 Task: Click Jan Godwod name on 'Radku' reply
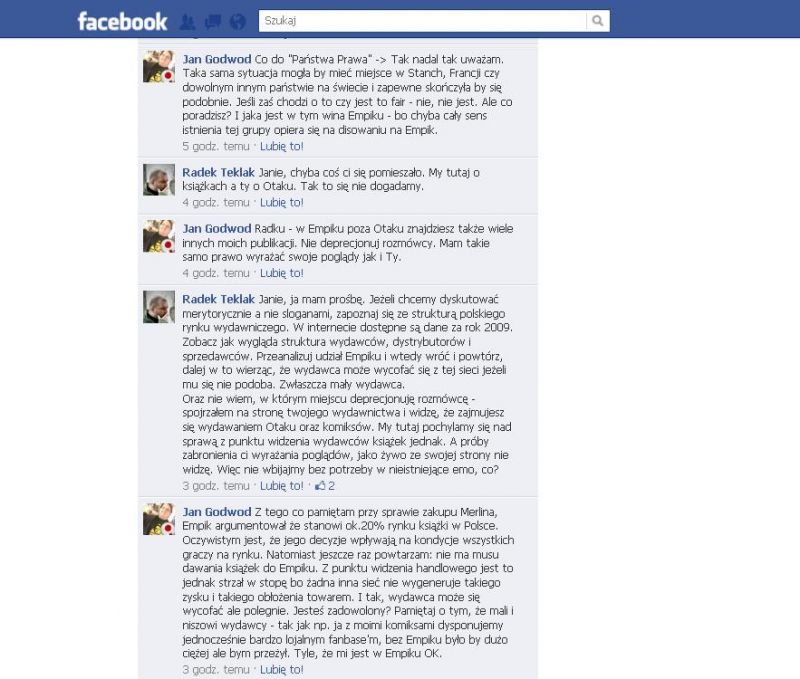pos(217,229)
